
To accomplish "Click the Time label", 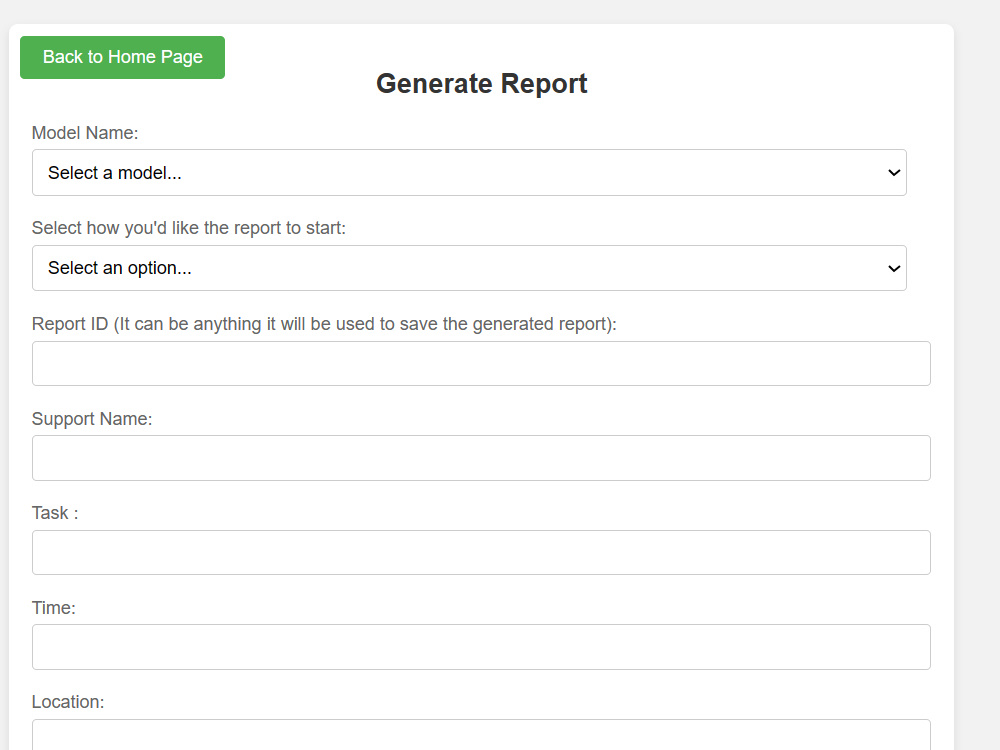I will click(x=54, y=607).
